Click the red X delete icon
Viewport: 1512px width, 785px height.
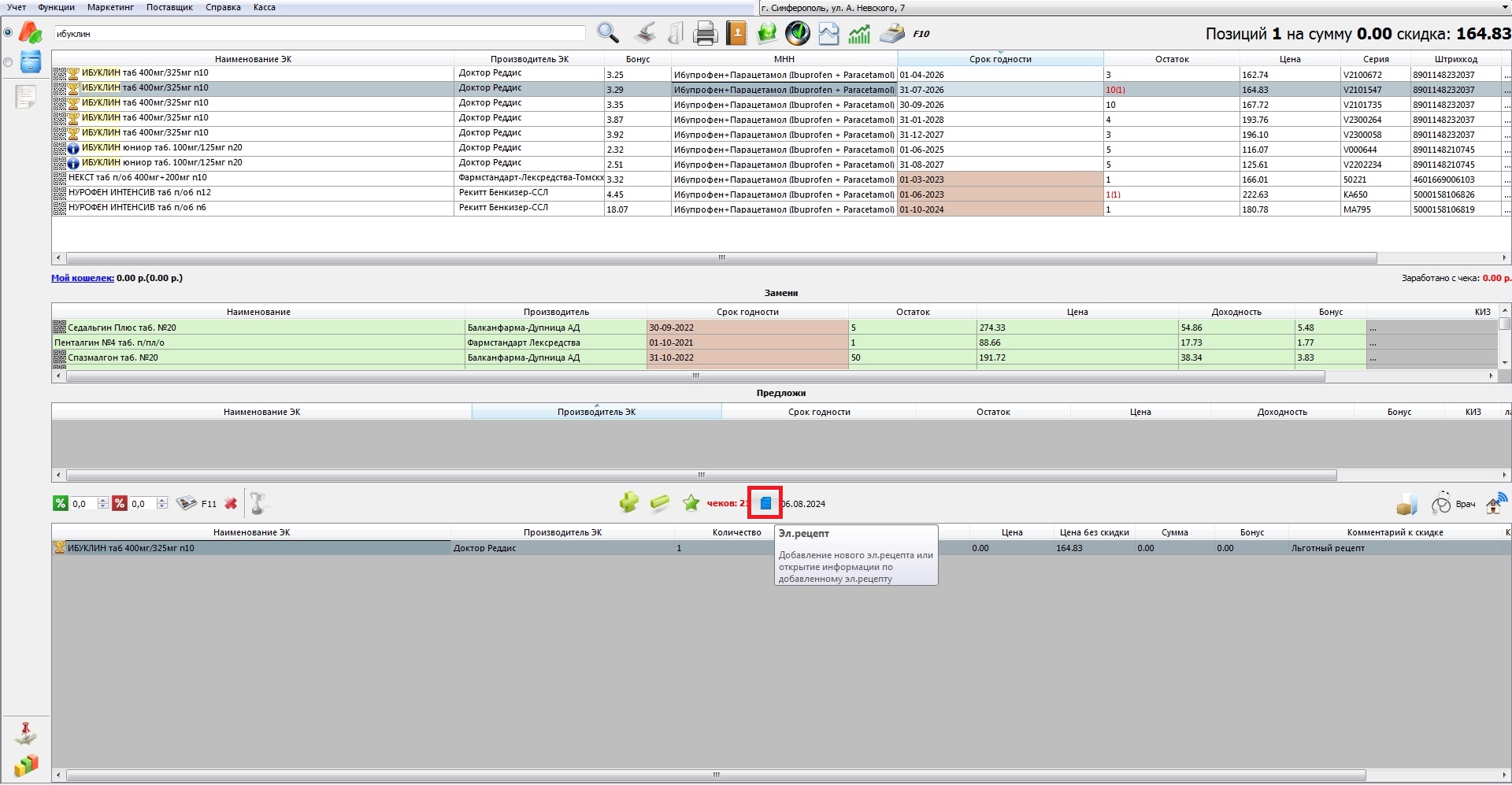(x=231, y=504)
